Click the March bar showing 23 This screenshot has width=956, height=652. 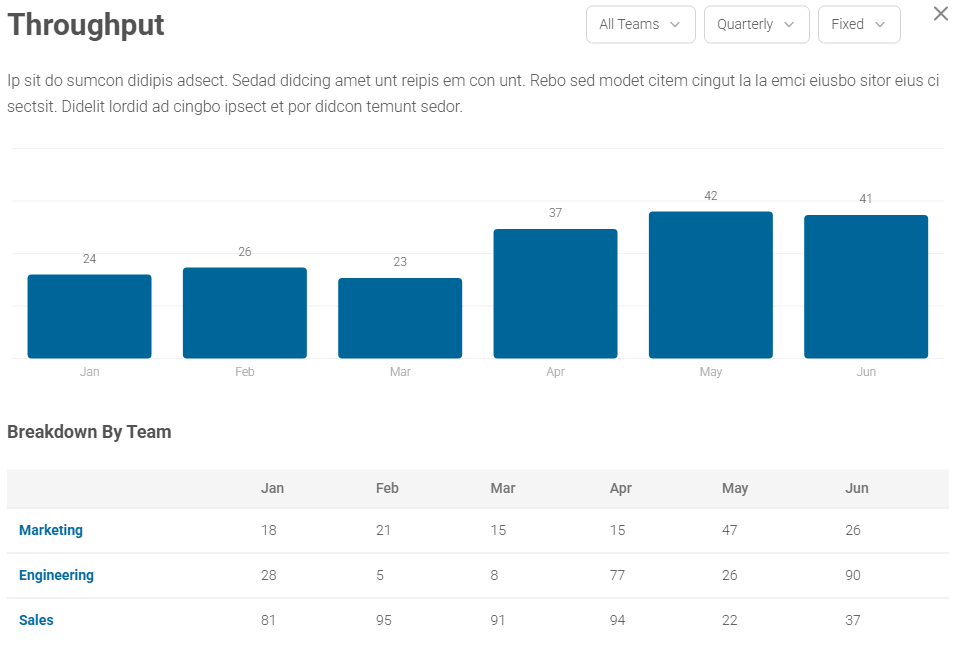(x=400, y=318)
